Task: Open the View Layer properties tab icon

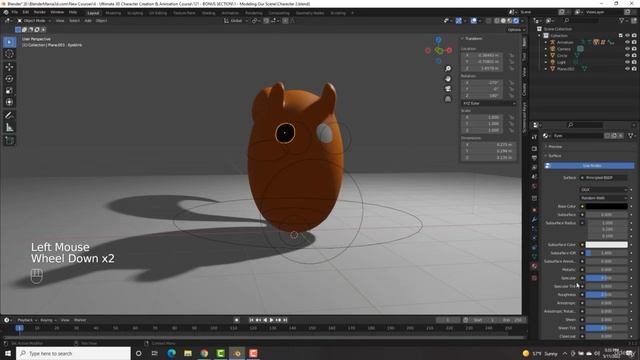Action: click(534, 167)
